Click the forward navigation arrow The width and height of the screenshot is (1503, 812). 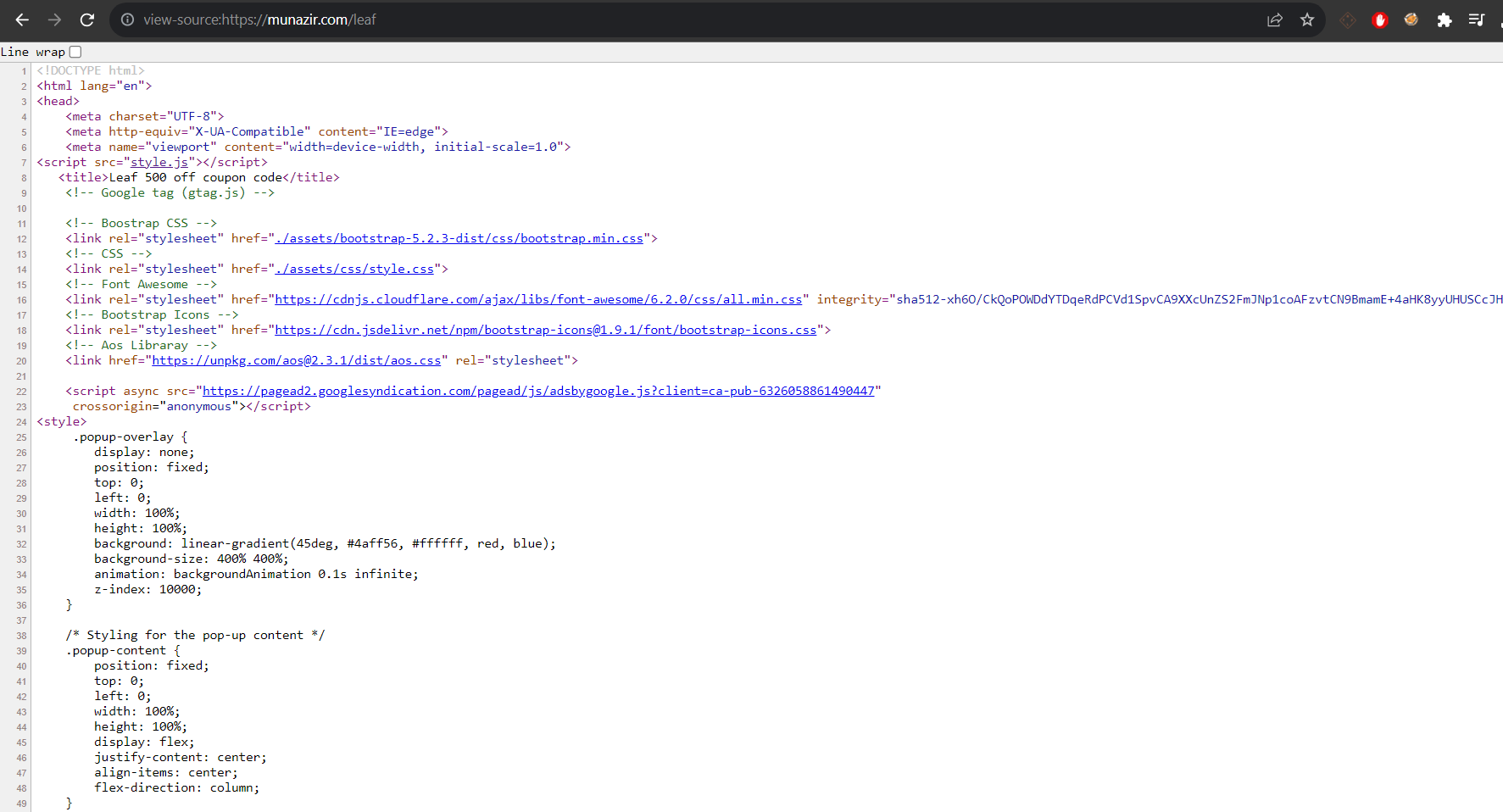(54, 19)
